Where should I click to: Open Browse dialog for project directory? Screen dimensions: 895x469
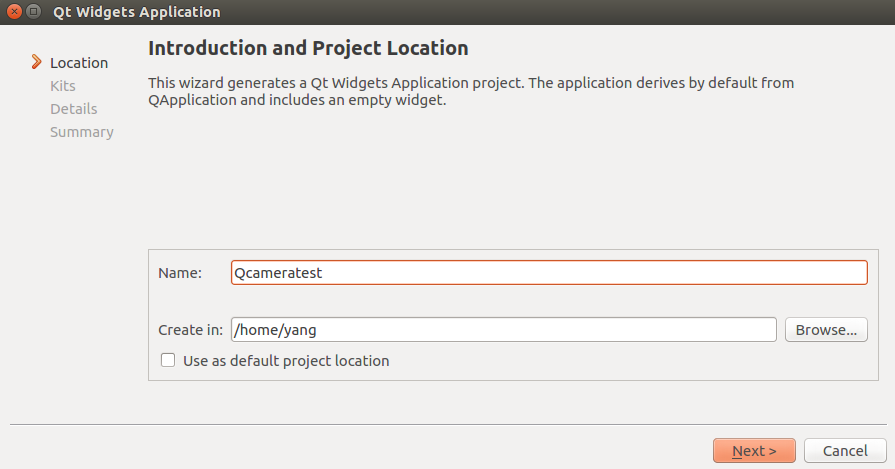click(x=826, y=330)
